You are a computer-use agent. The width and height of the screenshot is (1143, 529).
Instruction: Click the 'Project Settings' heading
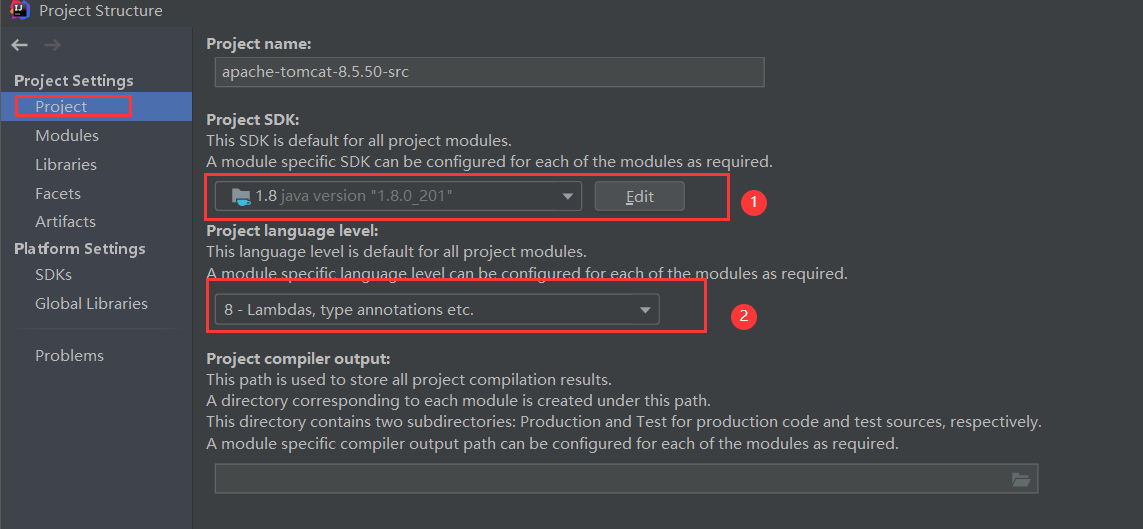[x=74, y=80]
